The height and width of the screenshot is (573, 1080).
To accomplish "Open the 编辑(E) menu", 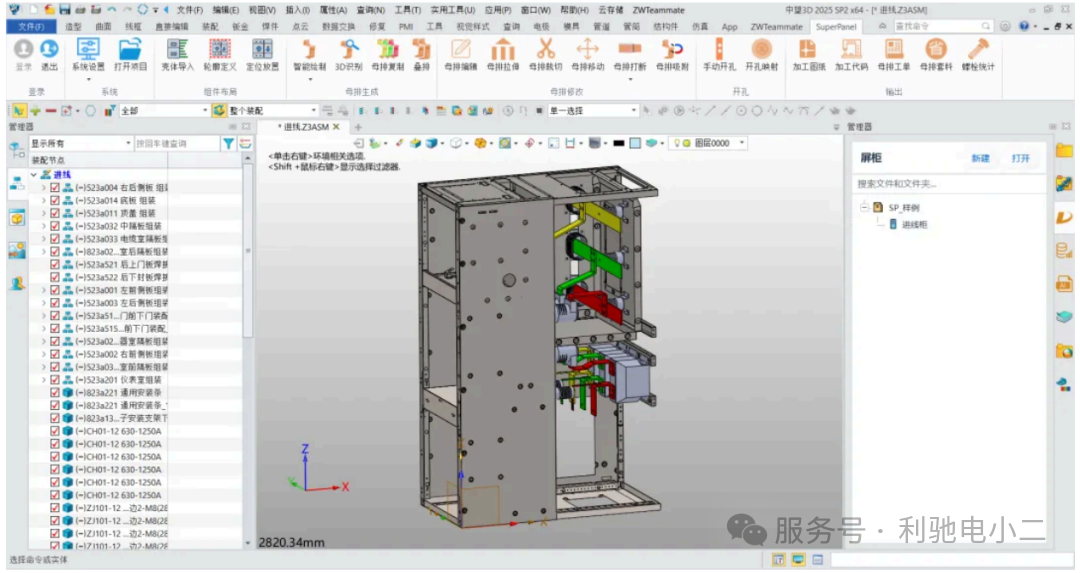I will tap(225, 10).
